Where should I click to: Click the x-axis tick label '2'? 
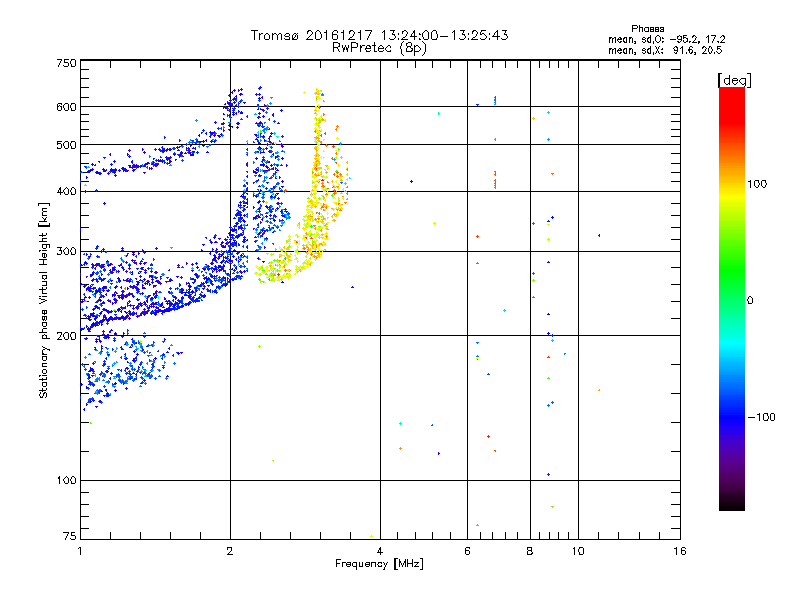(x=230, y=551)
